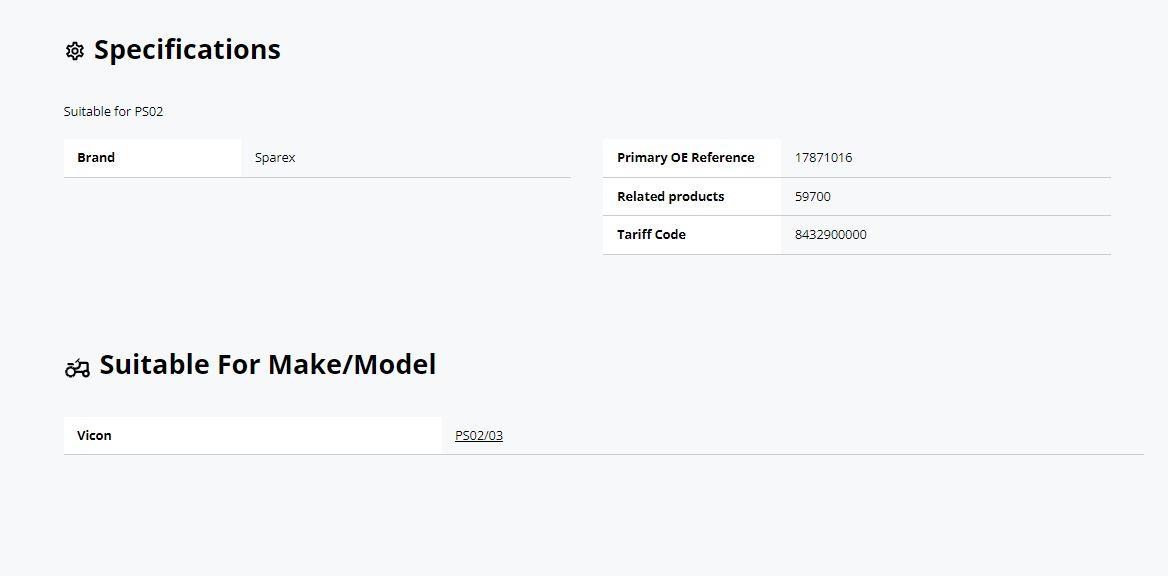The height and width of the screenshot is (576, 1168).
Task: Click the empty area of the Tariff Code row
Action: click(989, 235)
